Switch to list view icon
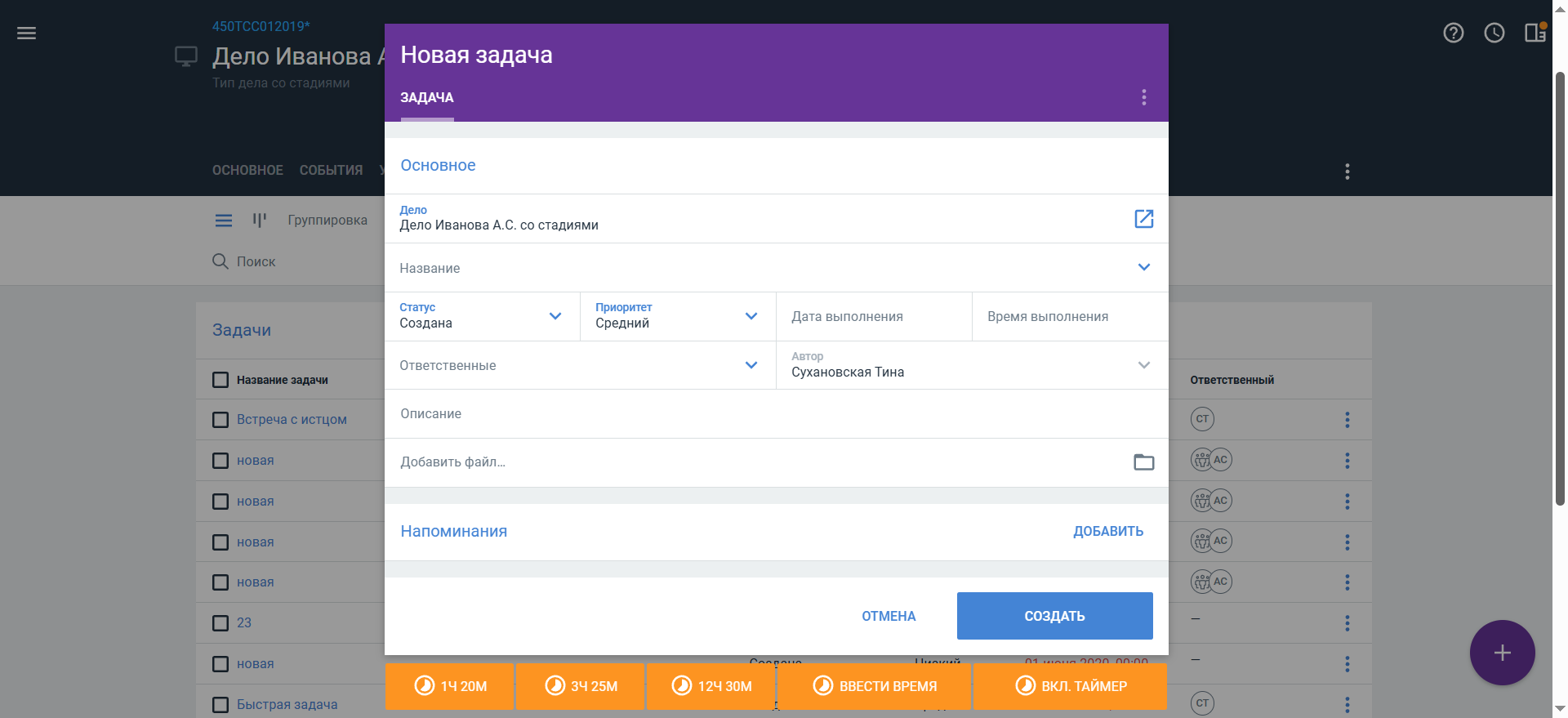1568x718 pixels. (x=223, y=221)
